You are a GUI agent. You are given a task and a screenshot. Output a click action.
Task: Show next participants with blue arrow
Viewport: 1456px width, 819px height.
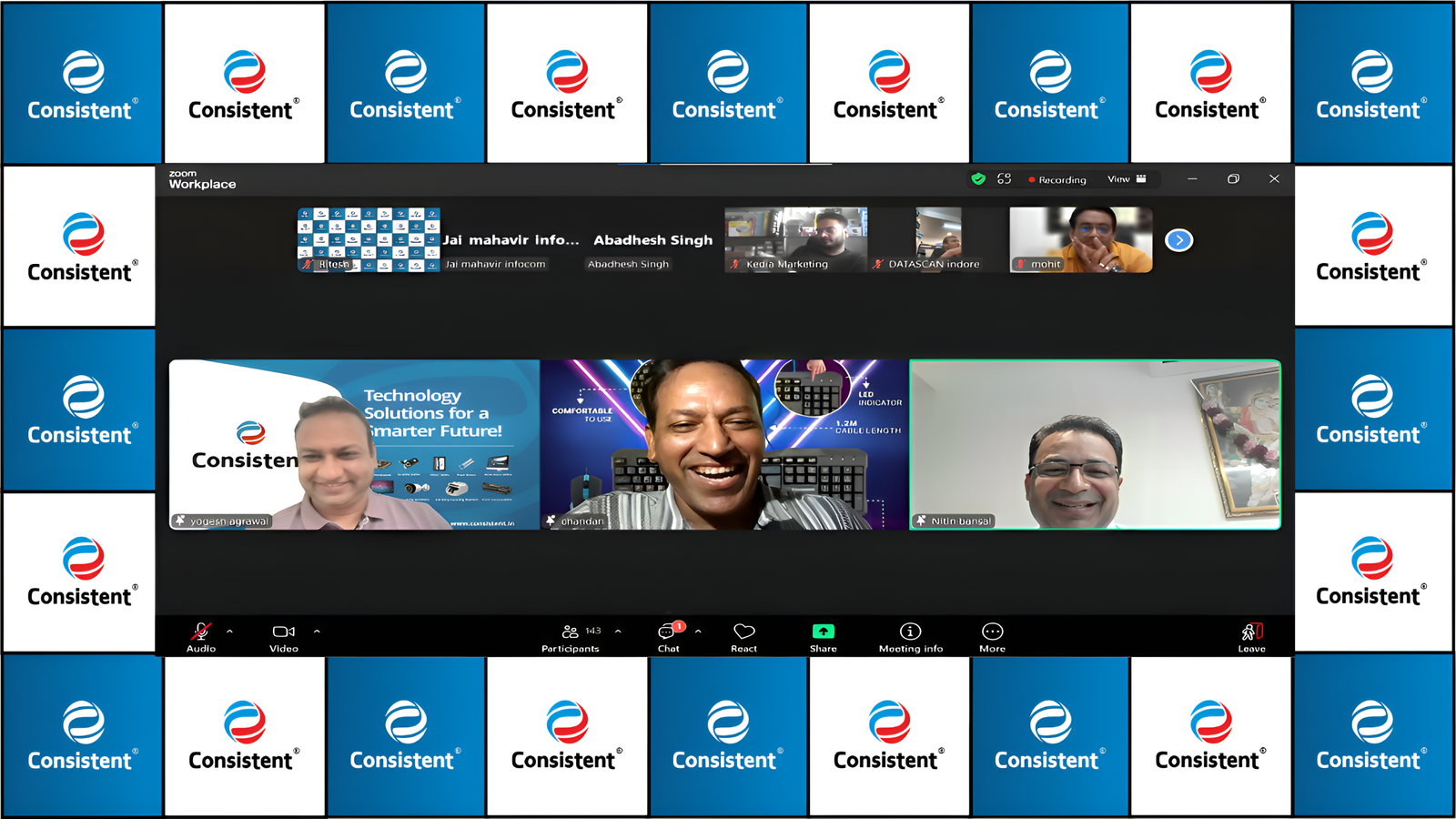click(1178, 240)
